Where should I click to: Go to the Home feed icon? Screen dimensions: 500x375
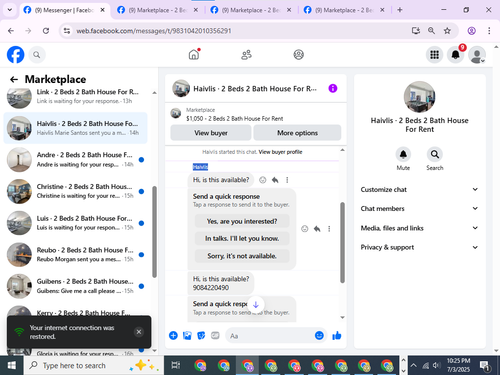[x=194, y=54]
